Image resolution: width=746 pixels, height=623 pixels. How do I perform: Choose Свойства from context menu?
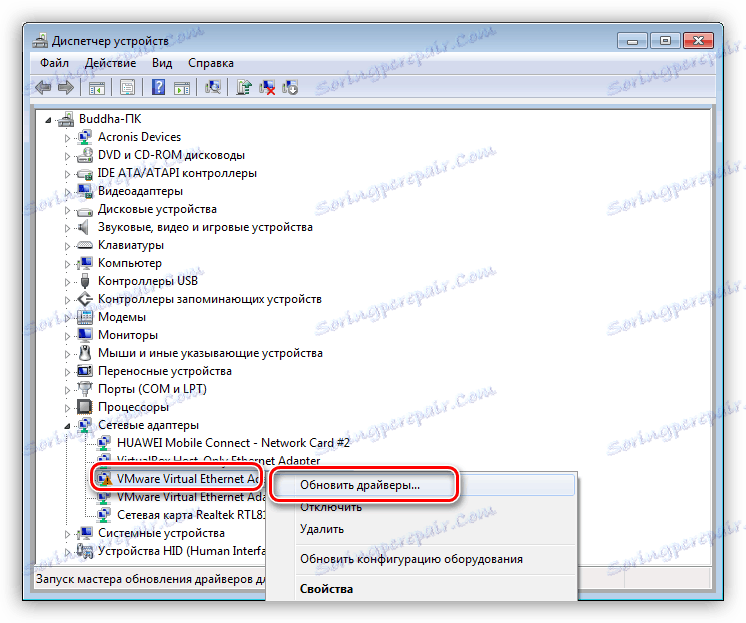point(422,589)
